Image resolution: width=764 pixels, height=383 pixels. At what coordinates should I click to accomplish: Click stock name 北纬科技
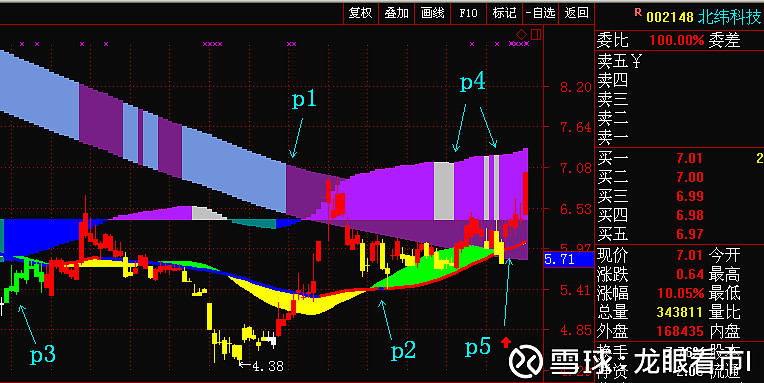pos(729,17)
